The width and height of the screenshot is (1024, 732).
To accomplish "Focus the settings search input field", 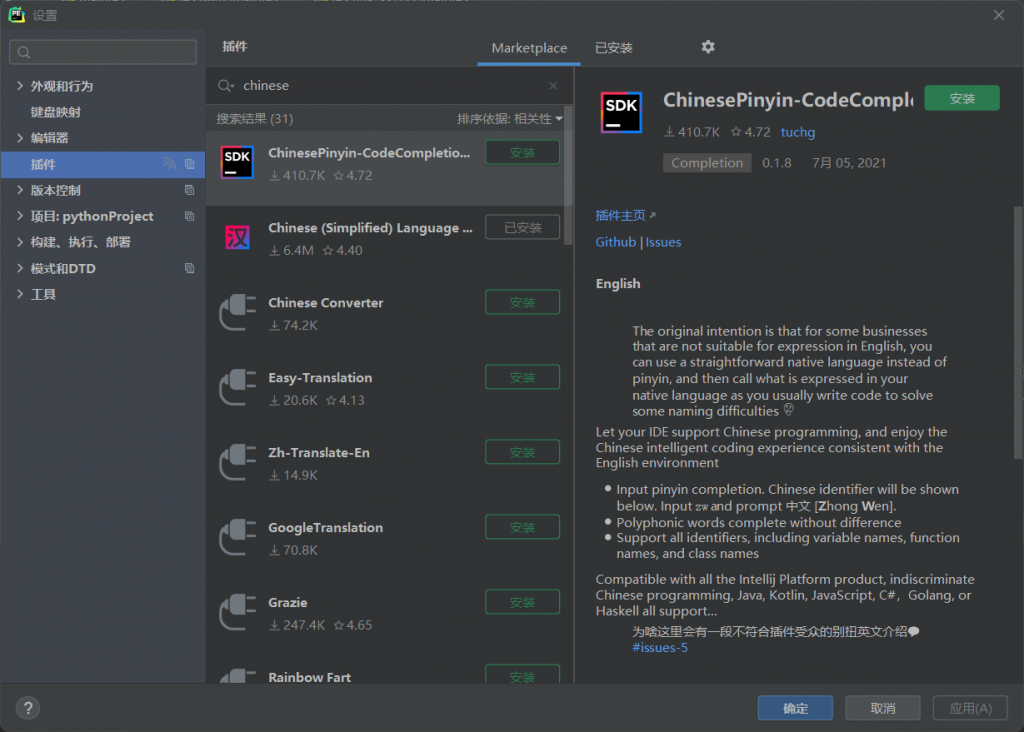I will tap(103, 52).
